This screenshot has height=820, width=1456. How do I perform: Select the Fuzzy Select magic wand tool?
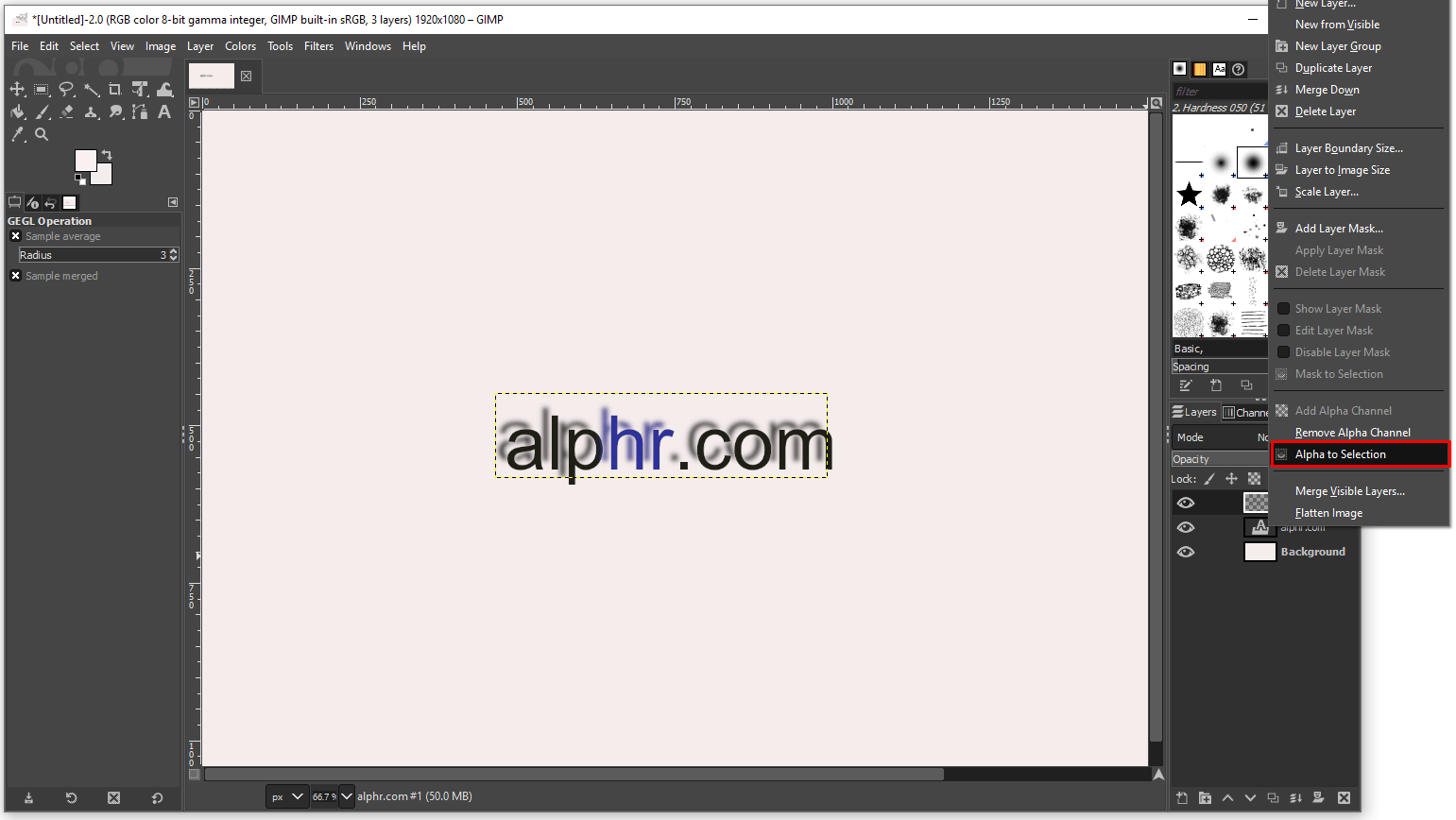(91, 90)
